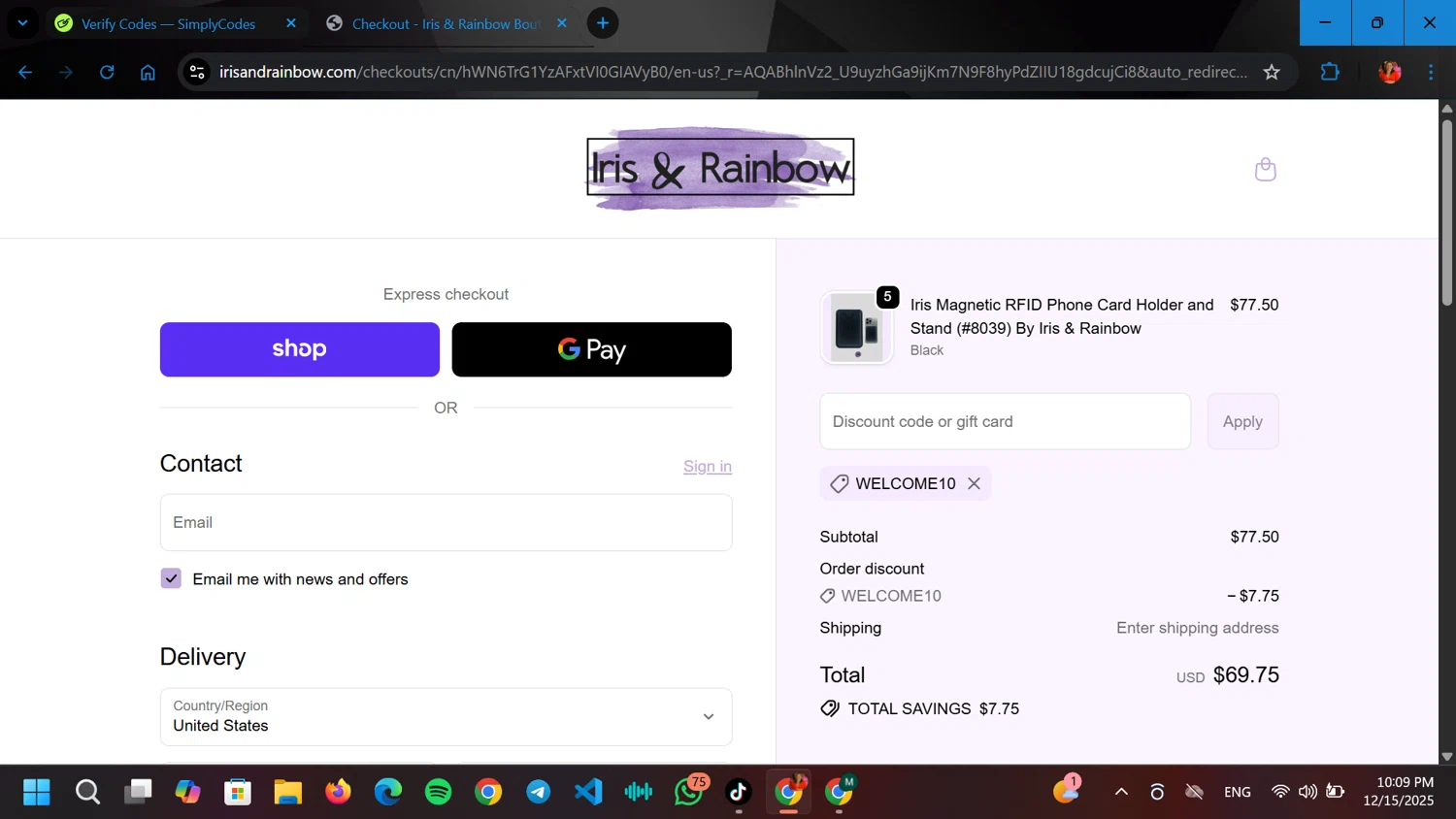Open a new browser tab
This screenshot has width=1456, height=819.
tap(603, 23)
